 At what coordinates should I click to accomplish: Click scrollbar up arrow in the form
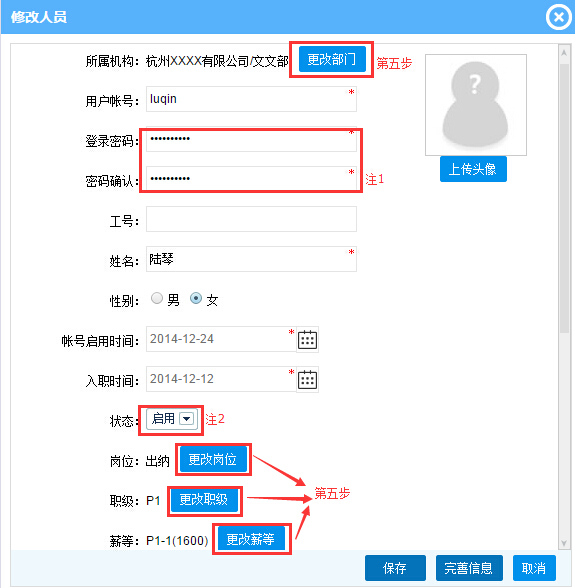click(564, 53)
